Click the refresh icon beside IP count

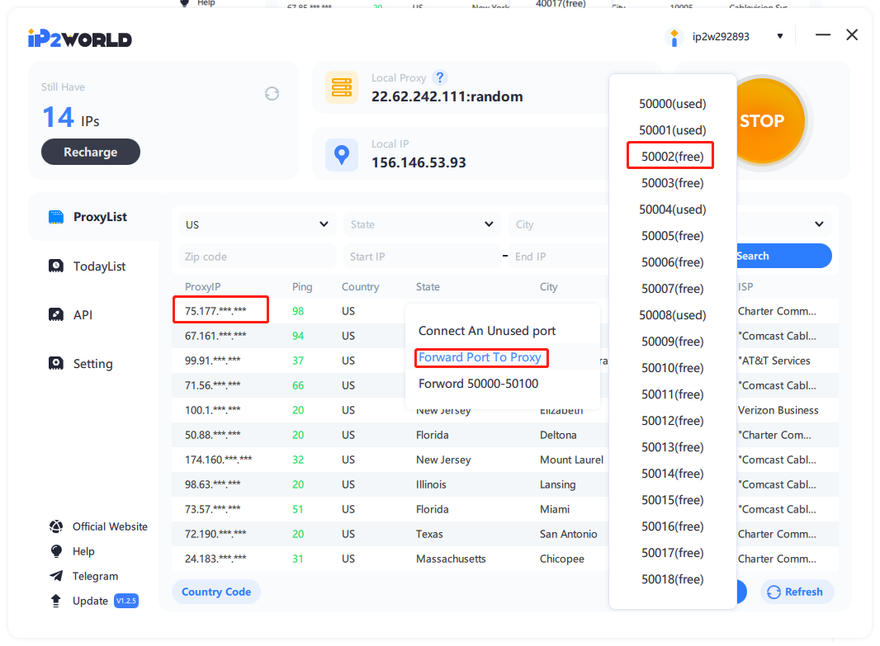[x=272, y=93]
